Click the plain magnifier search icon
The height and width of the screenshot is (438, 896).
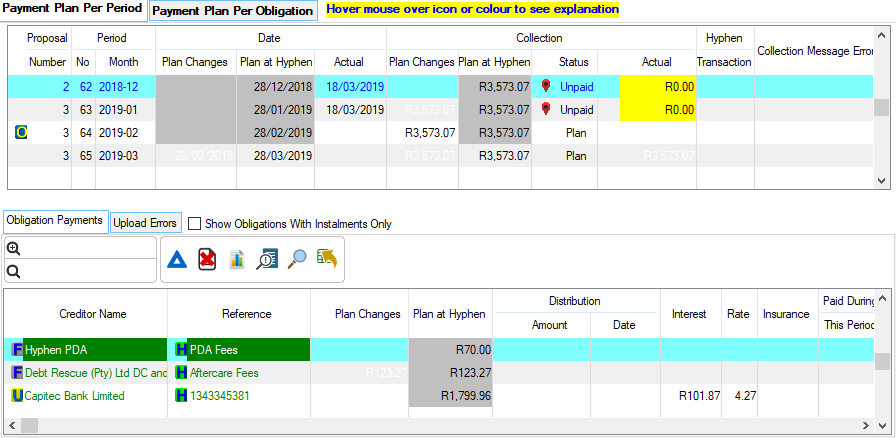(x=14, y=272)
